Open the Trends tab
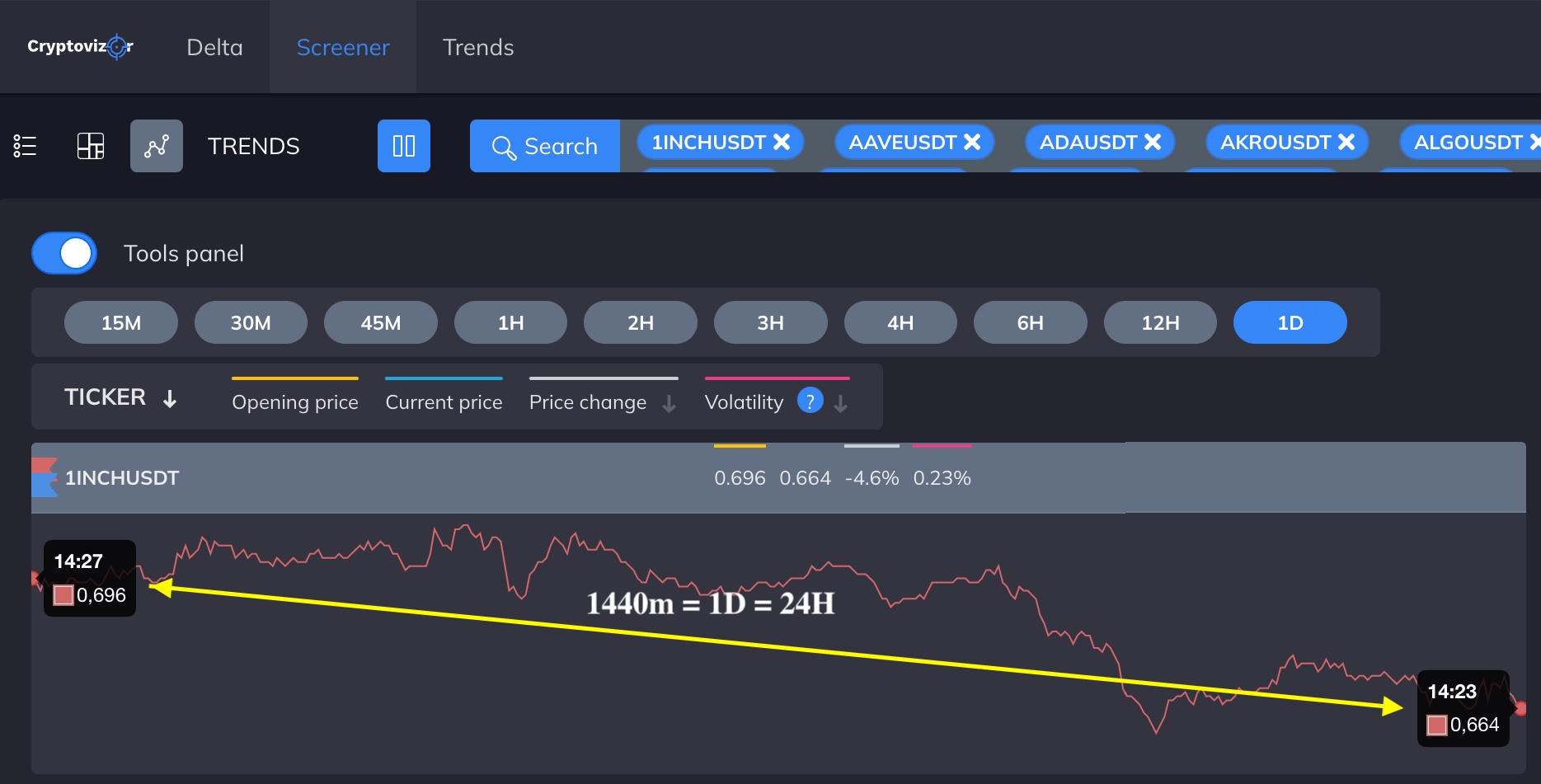1541x784 pixels. [478, 47]
